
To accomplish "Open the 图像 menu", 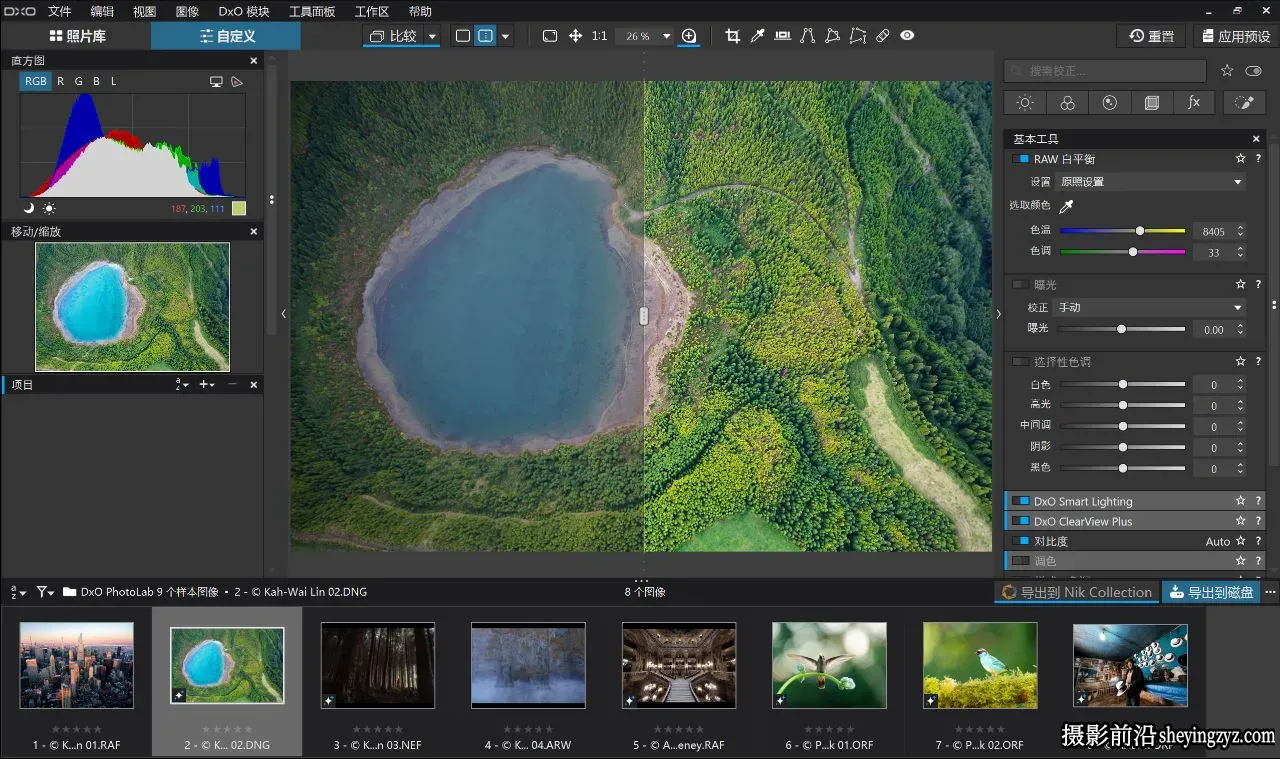I will tap(187, 11).
